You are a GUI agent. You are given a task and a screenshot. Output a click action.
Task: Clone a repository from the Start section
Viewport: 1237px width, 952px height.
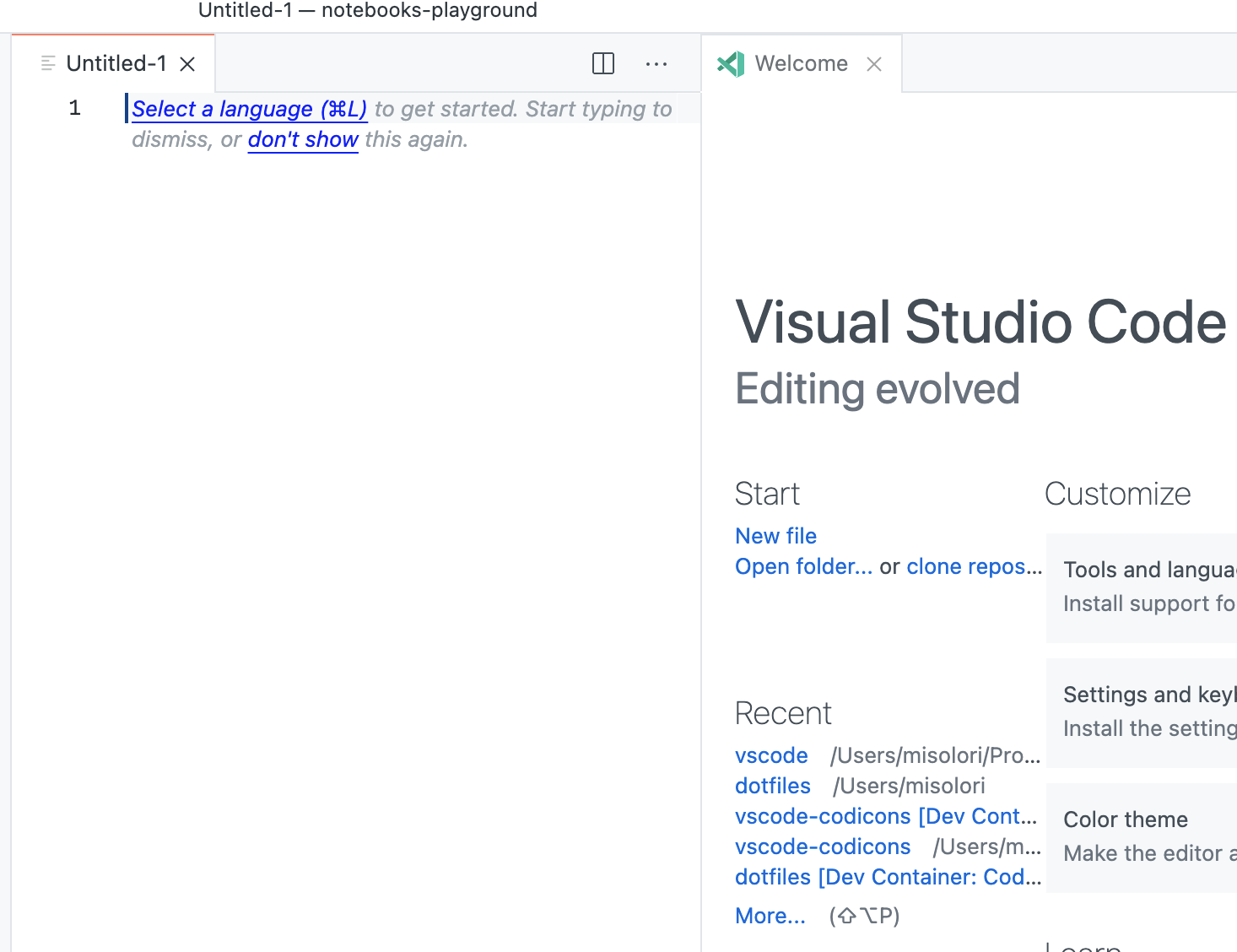pyautogui.click(x=974, y=566)
